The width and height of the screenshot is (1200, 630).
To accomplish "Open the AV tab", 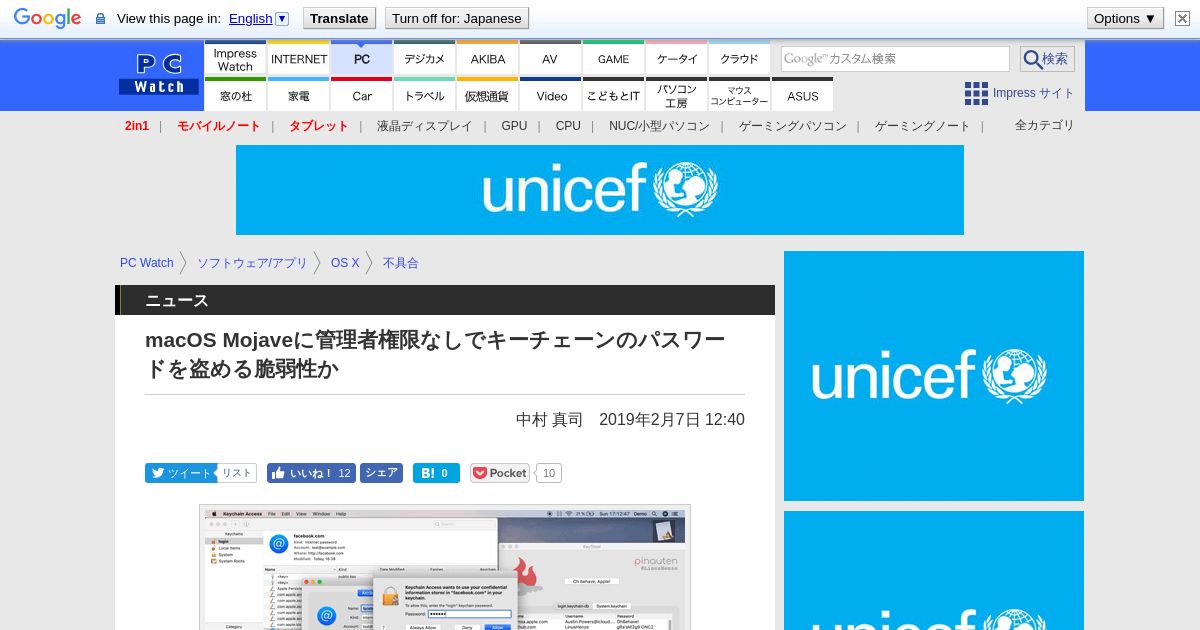I will [550, 59].
